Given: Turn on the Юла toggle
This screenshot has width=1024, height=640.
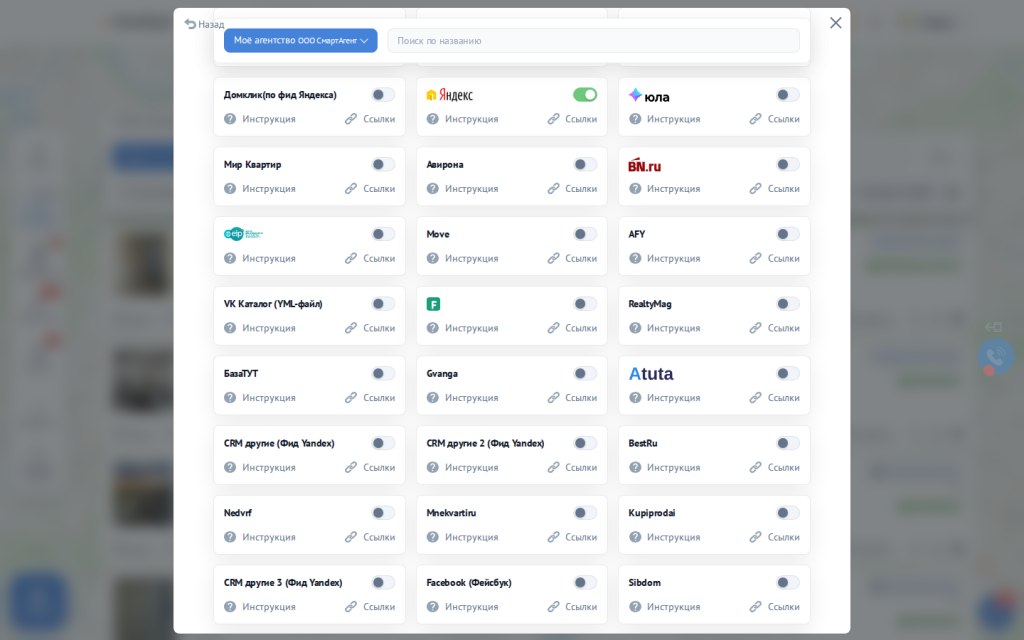Looking at the screenshot, I should tap(788, 95).
